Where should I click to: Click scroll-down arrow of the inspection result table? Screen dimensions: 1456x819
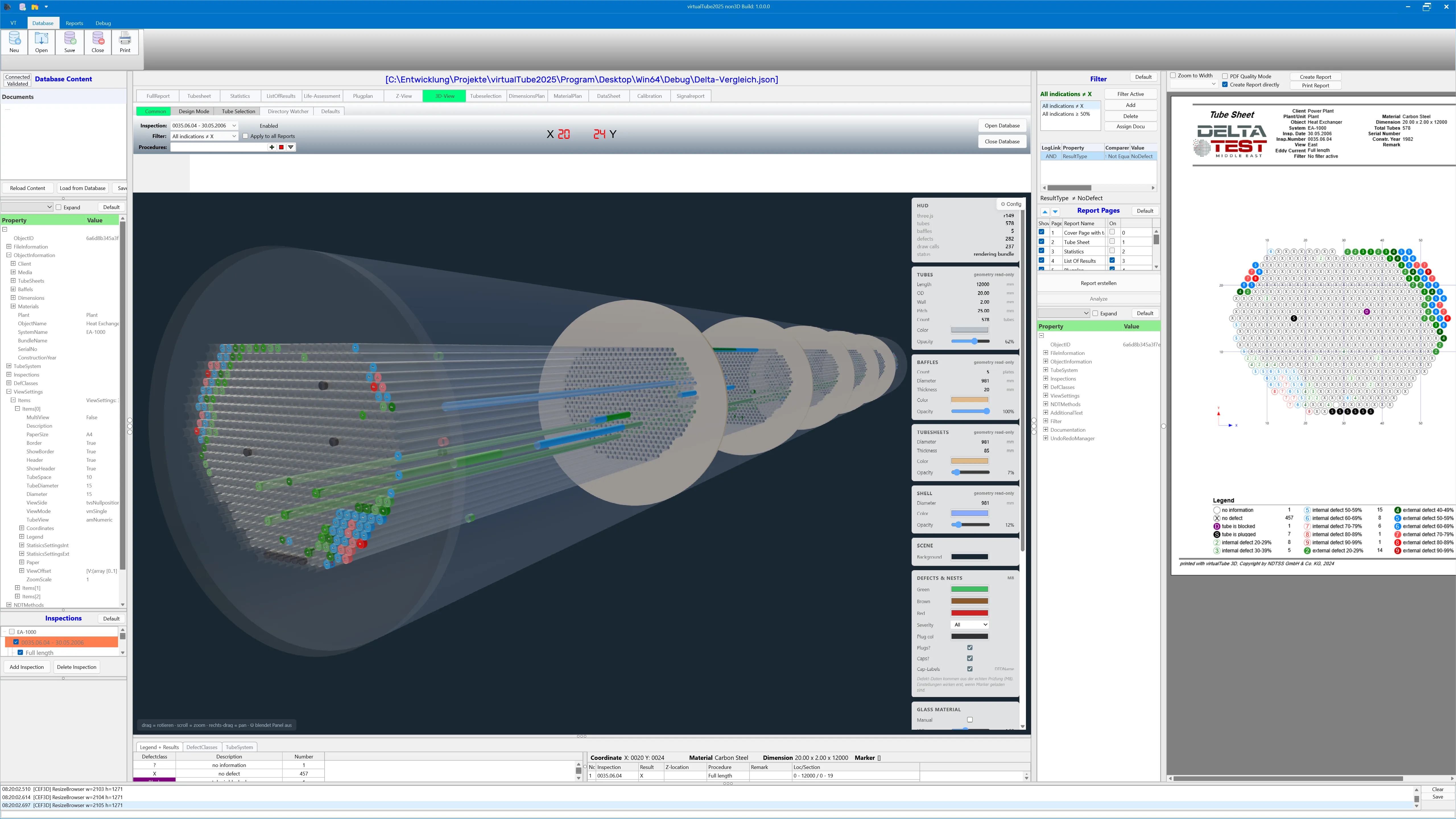[x=1027, y=778]
